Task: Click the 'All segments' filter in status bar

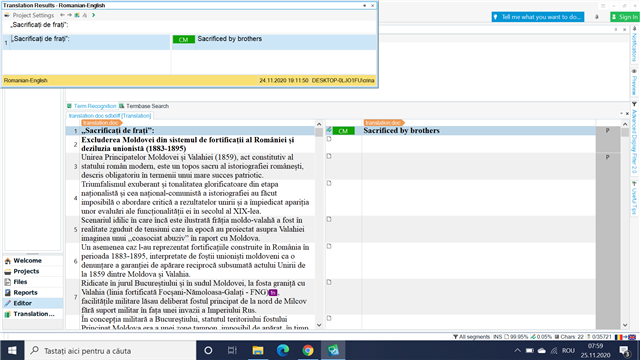Action: coord(471,337)
